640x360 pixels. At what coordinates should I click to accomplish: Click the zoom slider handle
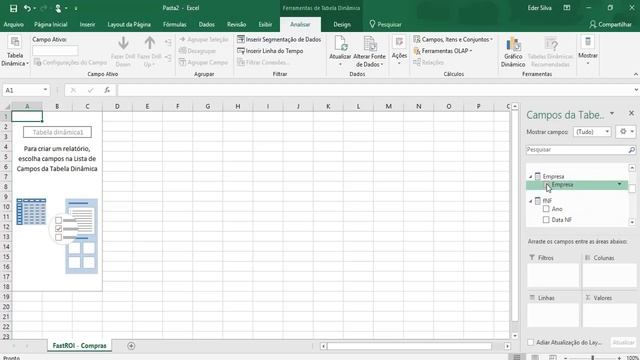(x=593, y=358)
